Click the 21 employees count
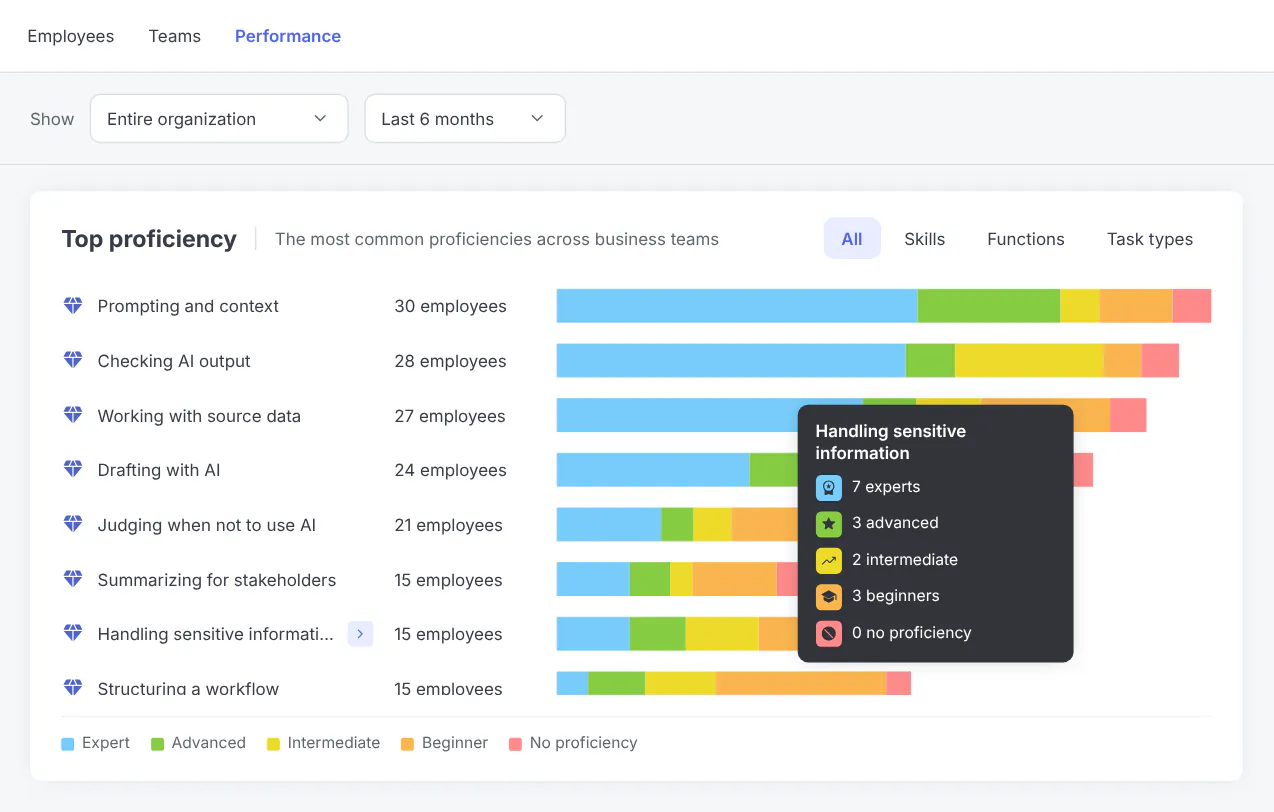This screenshot has width=1274, height=812. [x=448, y=525]
